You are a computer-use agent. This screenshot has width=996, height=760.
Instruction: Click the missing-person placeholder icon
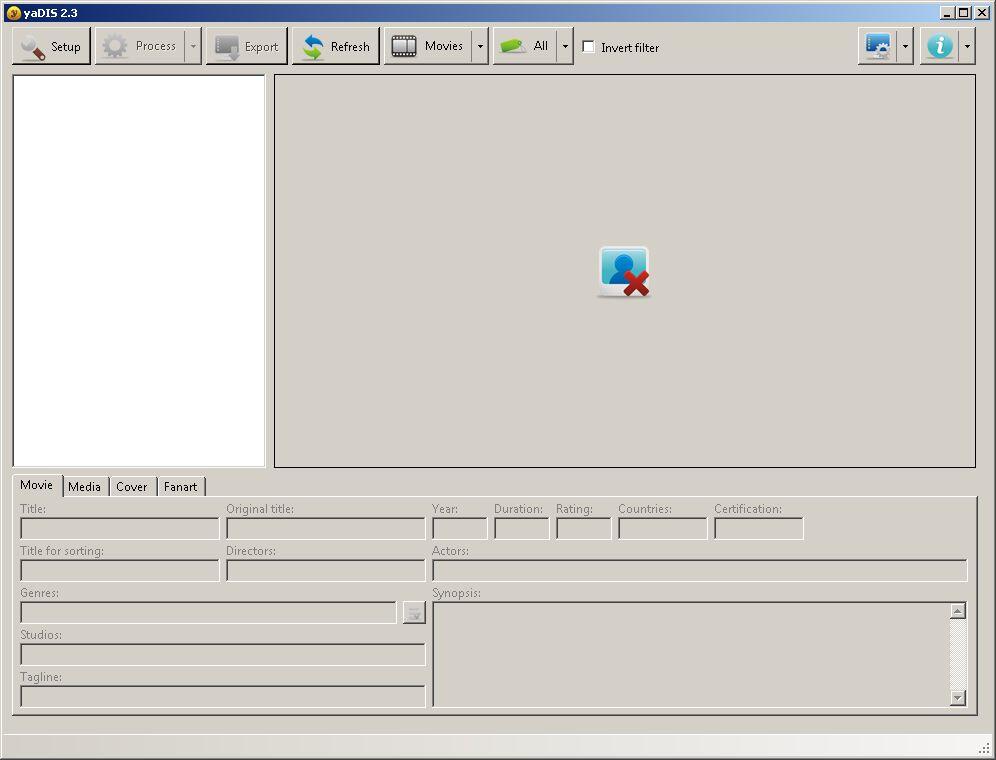[622, 270]
